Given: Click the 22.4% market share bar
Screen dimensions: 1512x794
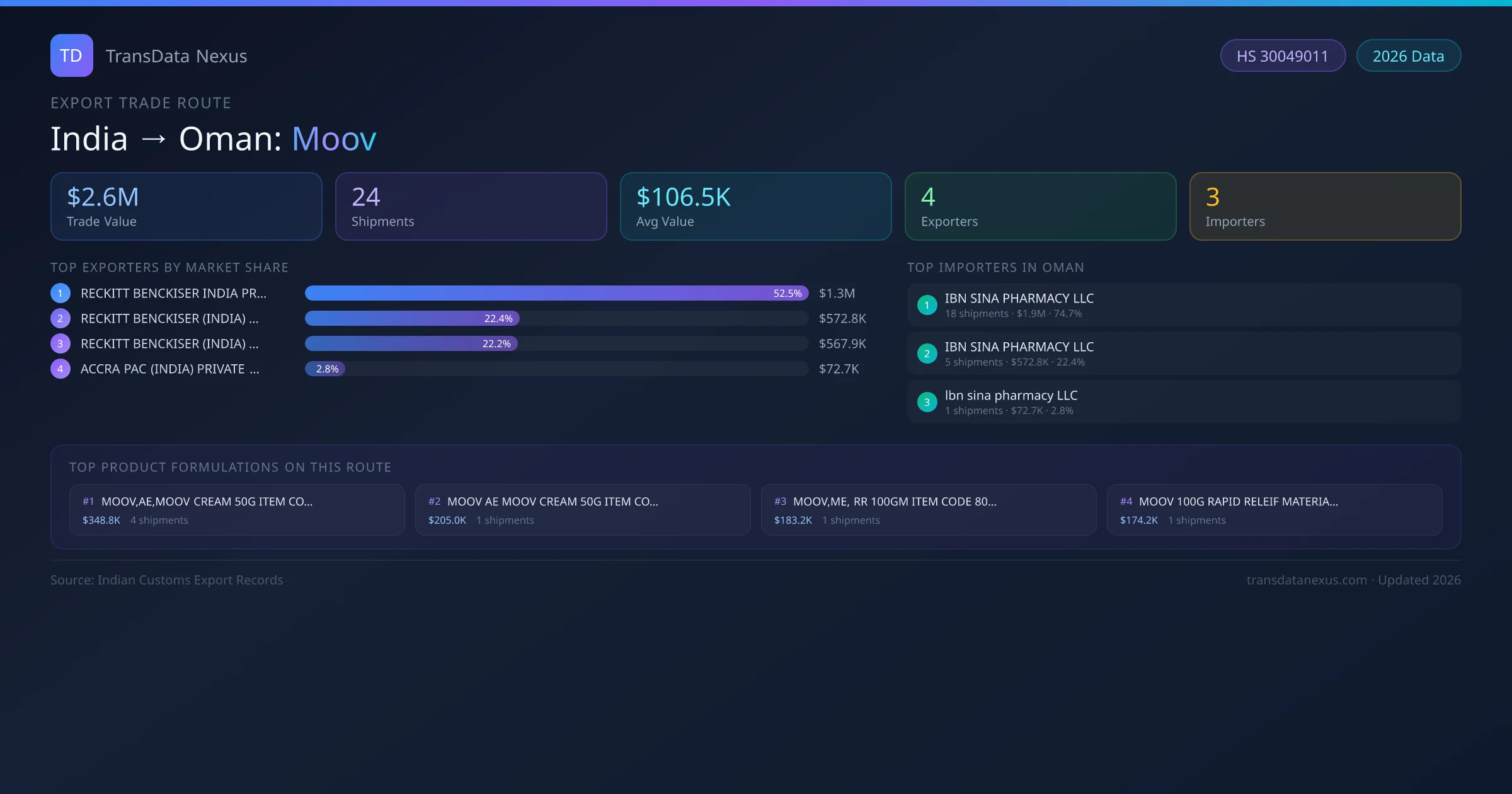Looking at the screenshot, I should pos(412,318).
